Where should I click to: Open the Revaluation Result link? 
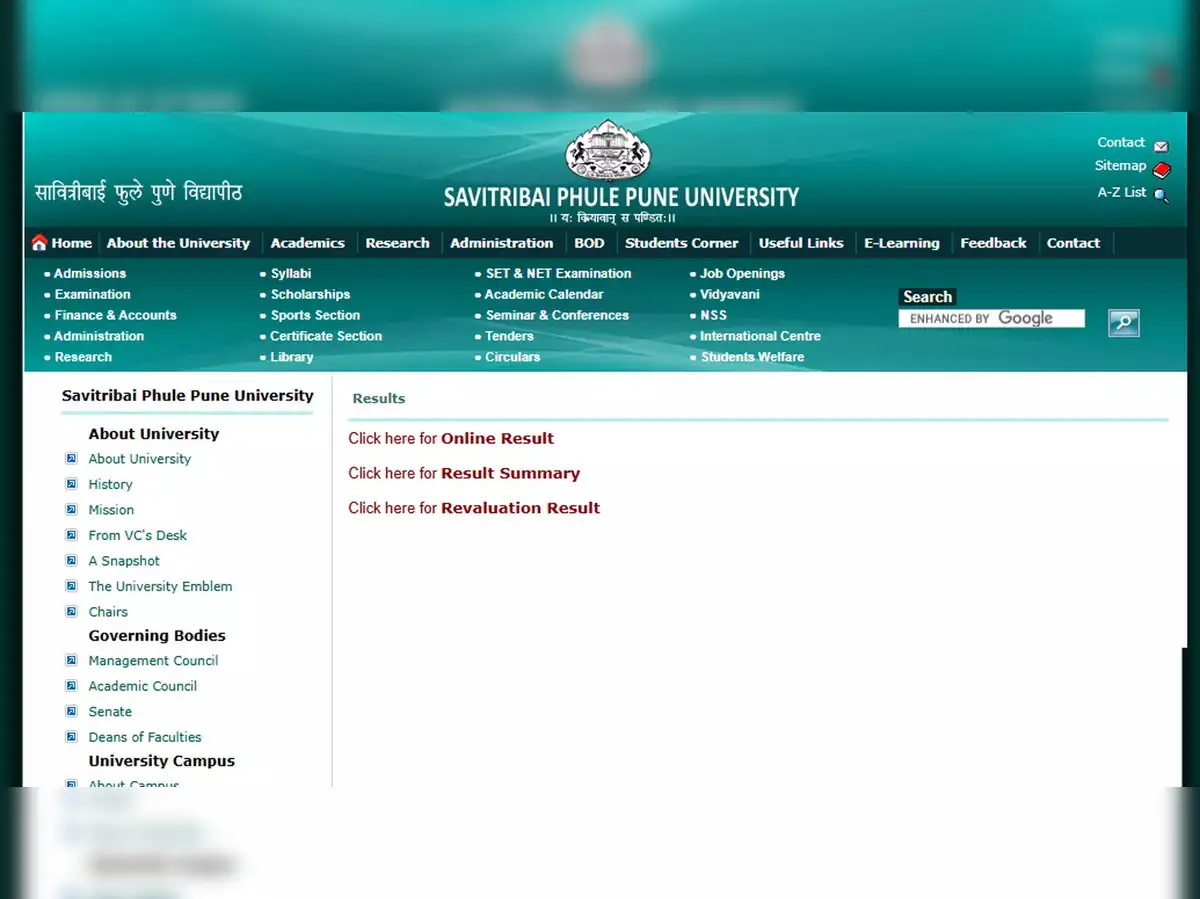tap(520, 508)
